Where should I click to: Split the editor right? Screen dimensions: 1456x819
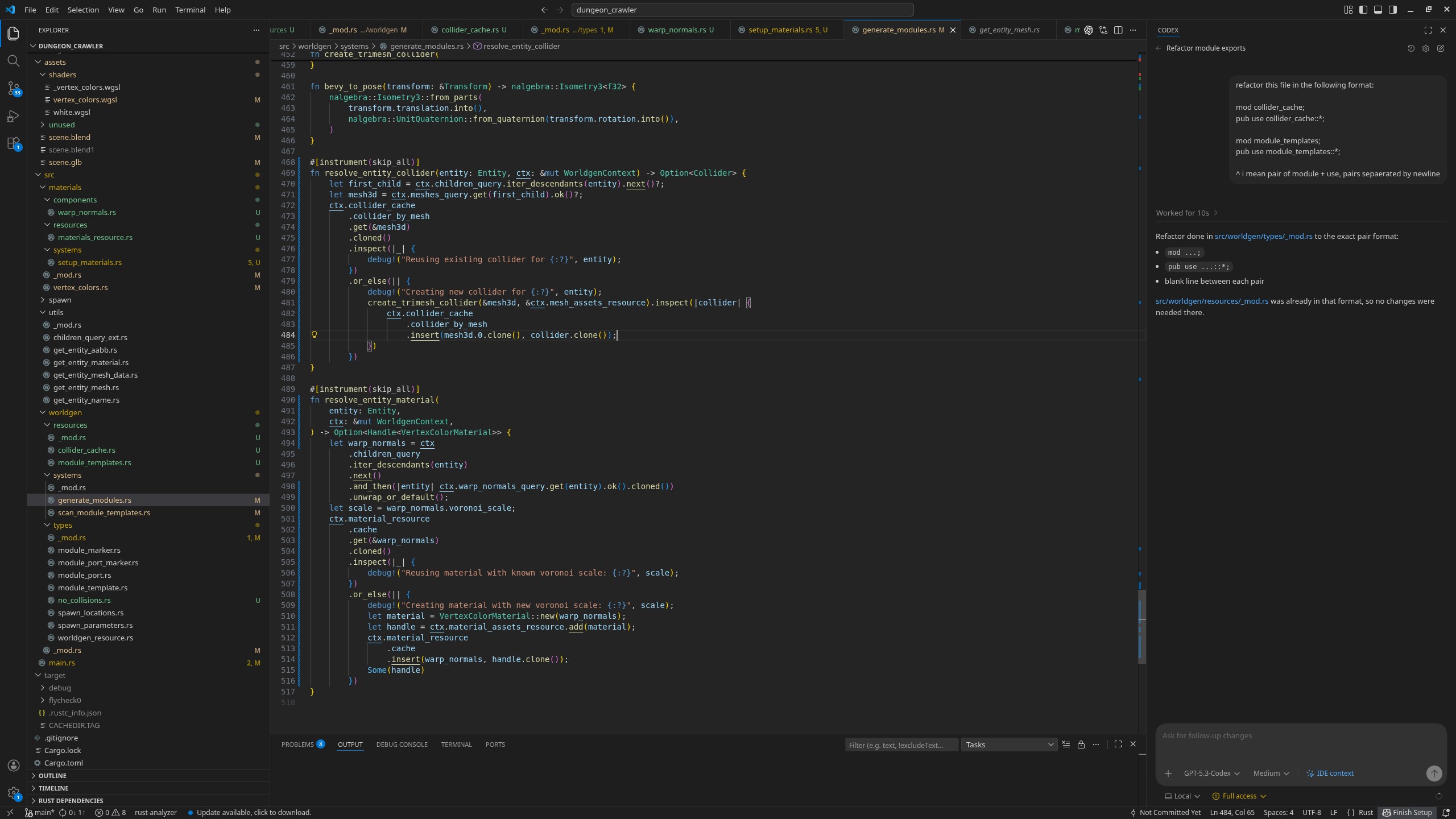click(1118, 30)
